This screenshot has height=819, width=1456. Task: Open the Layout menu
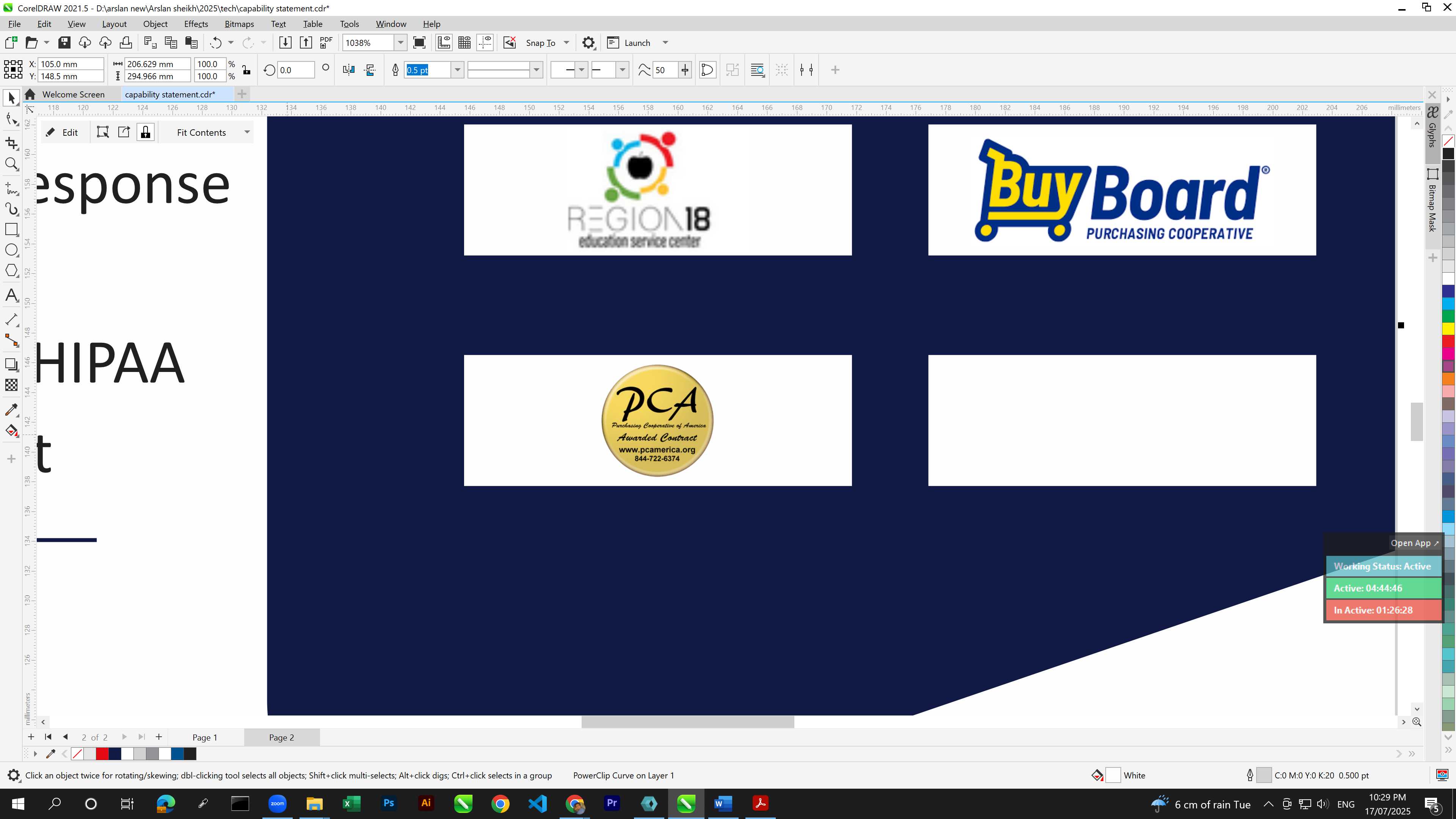114,24
